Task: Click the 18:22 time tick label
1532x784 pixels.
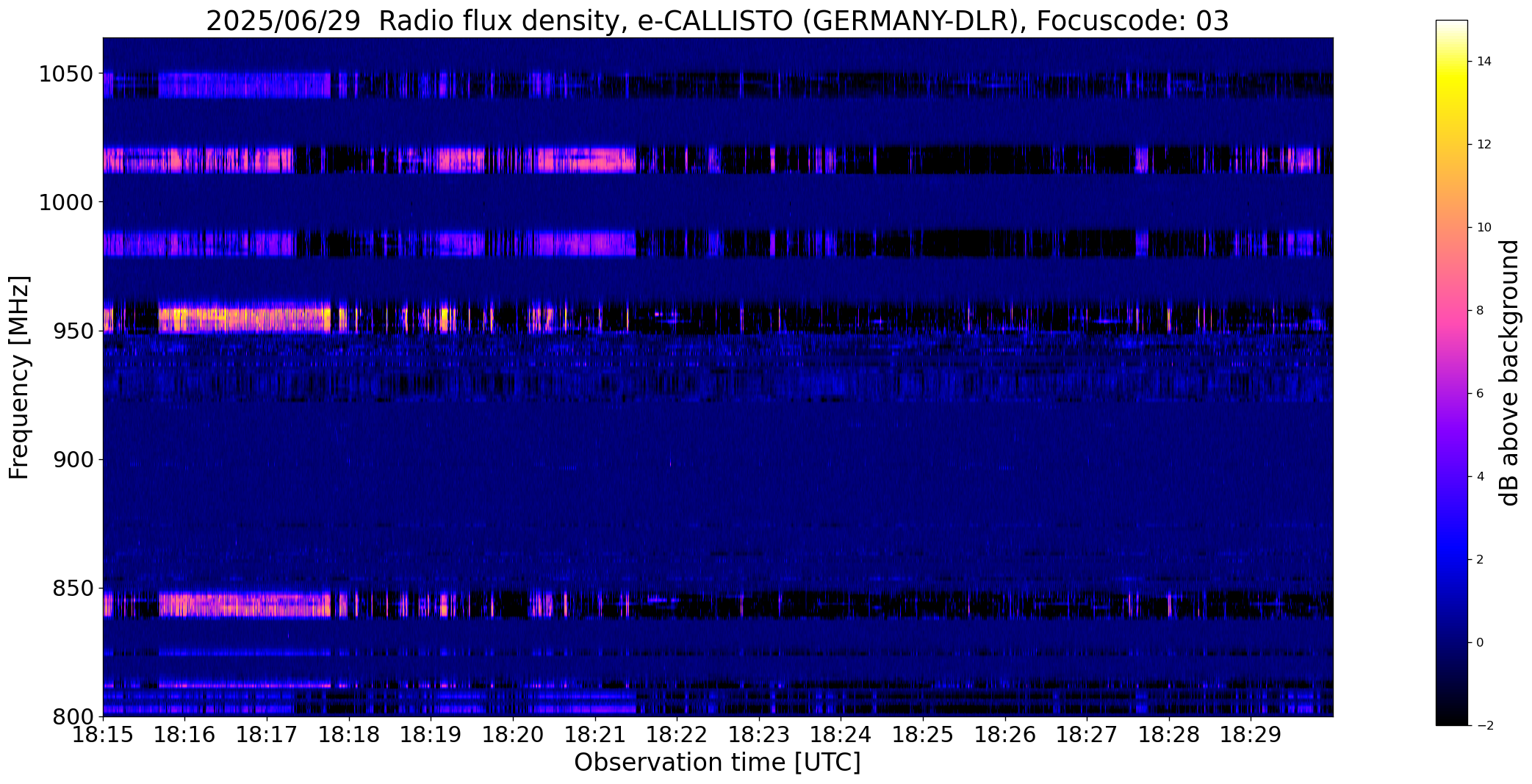Action: tap(677, 735)
